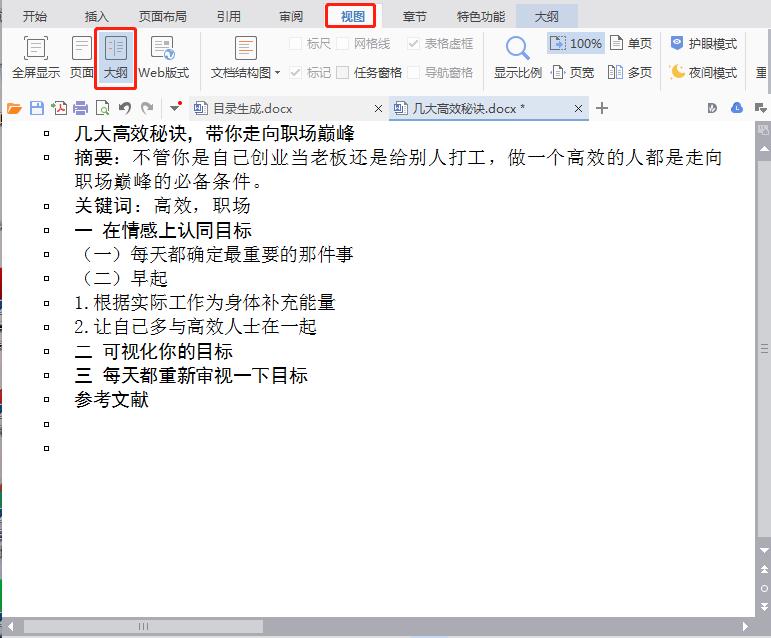The width and height of the screenshot is (771, 638).
Task: Open the zoom ratio (显示比例) magnifier
Action: pos(518,57)
